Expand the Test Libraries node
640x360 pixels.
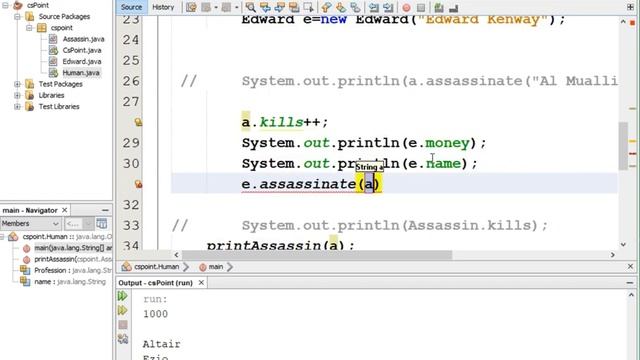[x=17, y=107]
